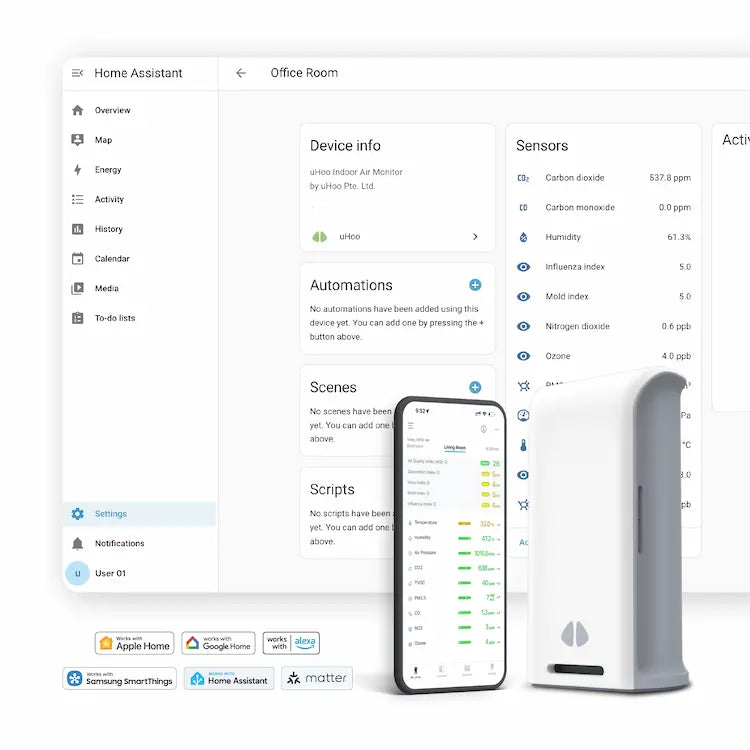Click the 4.0 ppb ozone value

pyautogui.click(x=676, y=356)
